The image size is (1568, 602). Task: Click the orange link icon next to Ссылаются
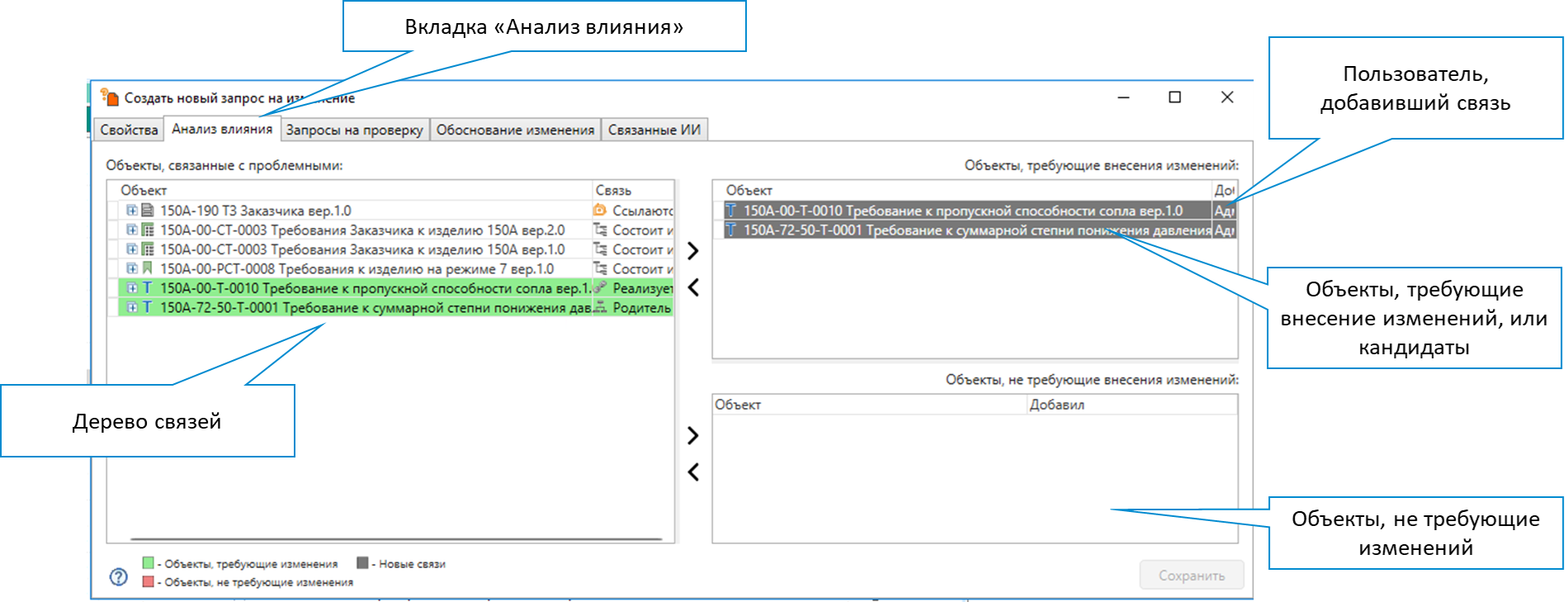[x=600, y=211]
